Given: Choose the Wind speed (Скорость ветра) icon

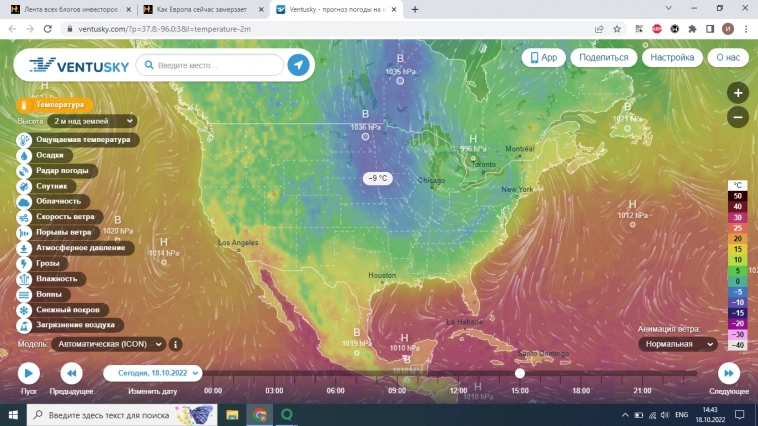Looking at the screenshot, I should [24, 217].
